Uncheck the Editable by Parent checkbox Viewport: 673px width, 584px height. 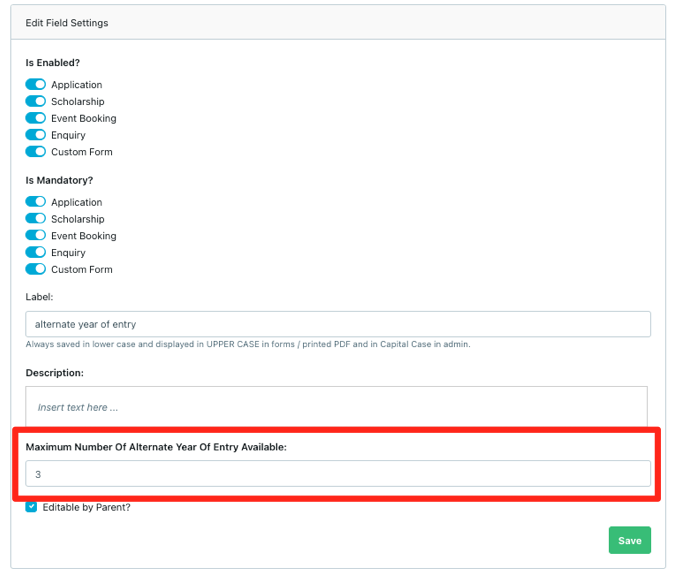32,507
